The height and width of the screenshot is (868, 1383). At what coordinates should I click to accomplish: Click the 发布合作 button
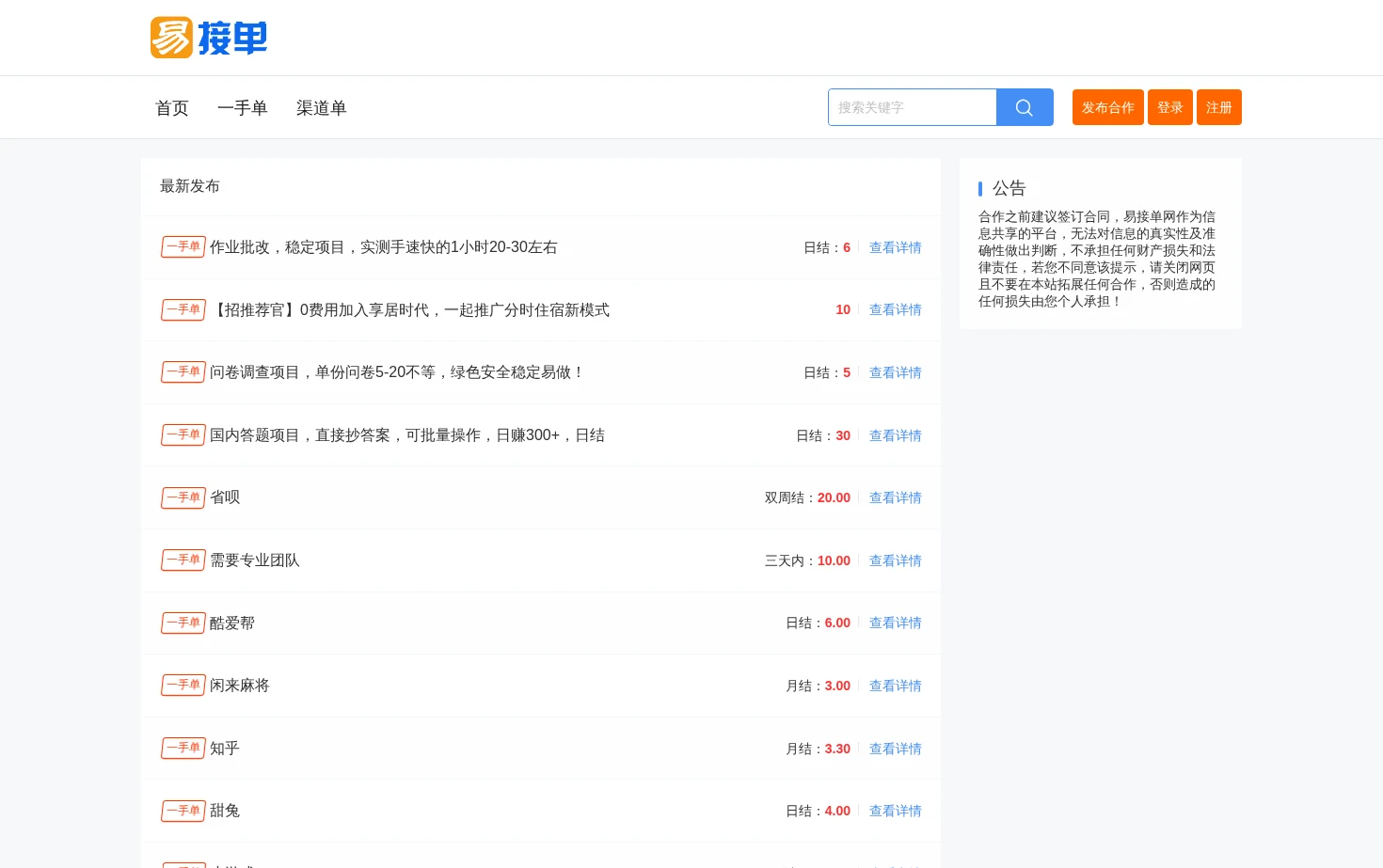pyautogui.click(x=1108, y=107)
